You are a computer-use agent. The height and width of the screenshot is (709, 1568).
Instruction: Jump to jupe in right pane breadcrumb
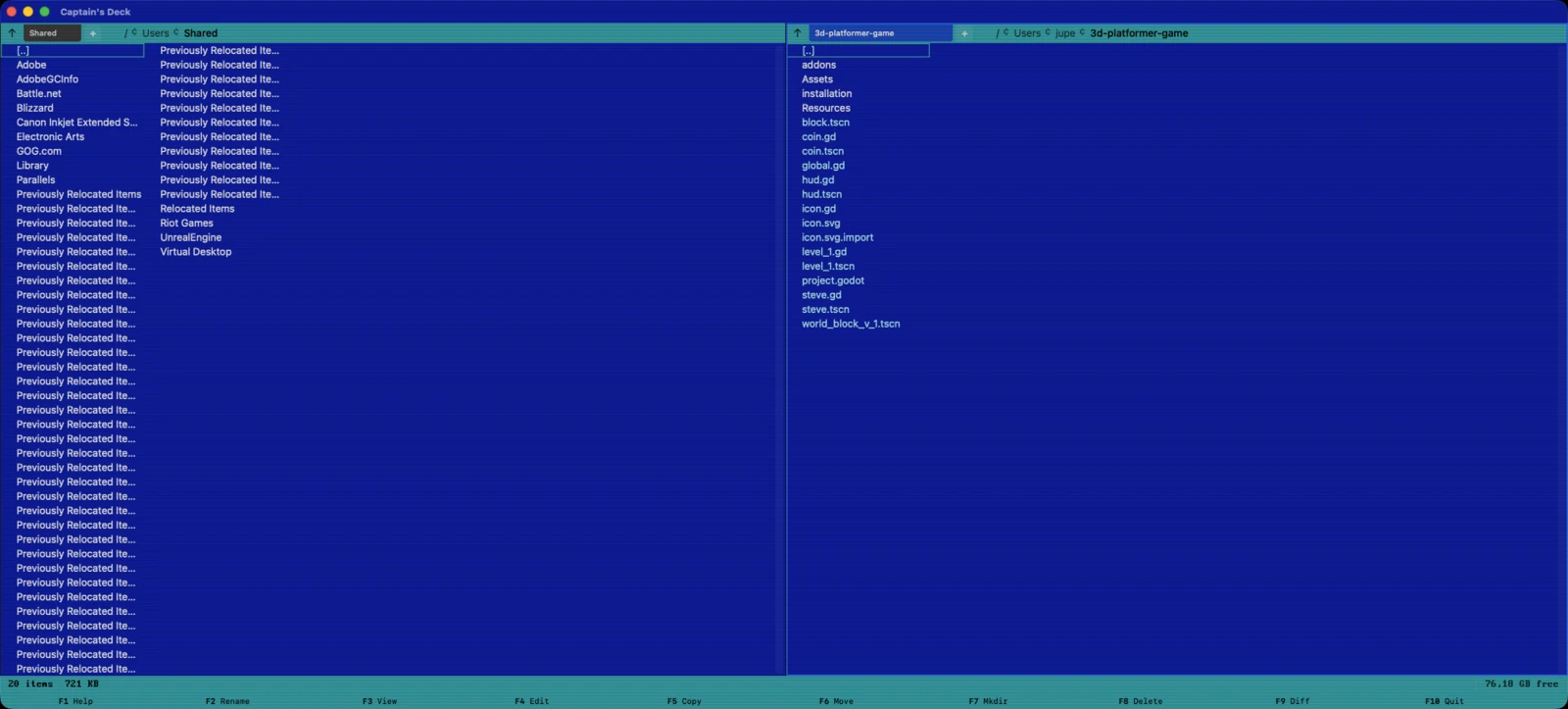(x=1065, y=33)
